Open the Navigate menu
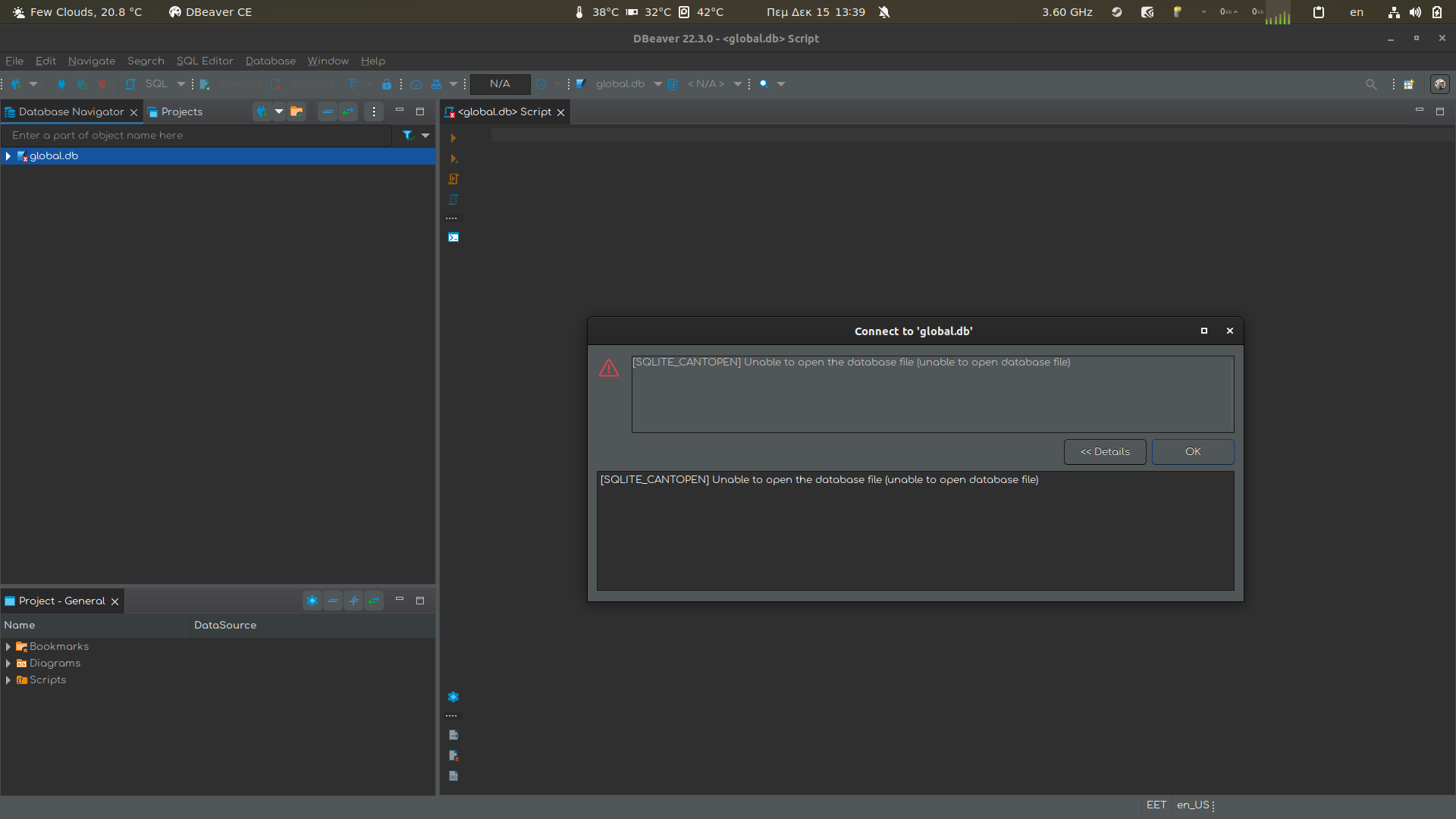 tap(92, 61)
